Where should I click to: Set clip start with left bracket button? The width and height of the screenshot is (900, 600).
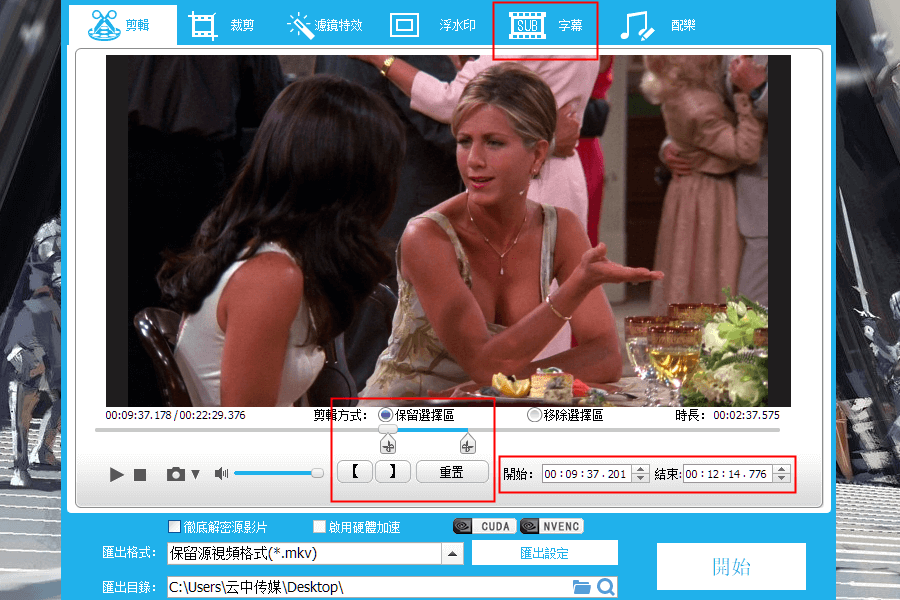click(x=355, y=472)
